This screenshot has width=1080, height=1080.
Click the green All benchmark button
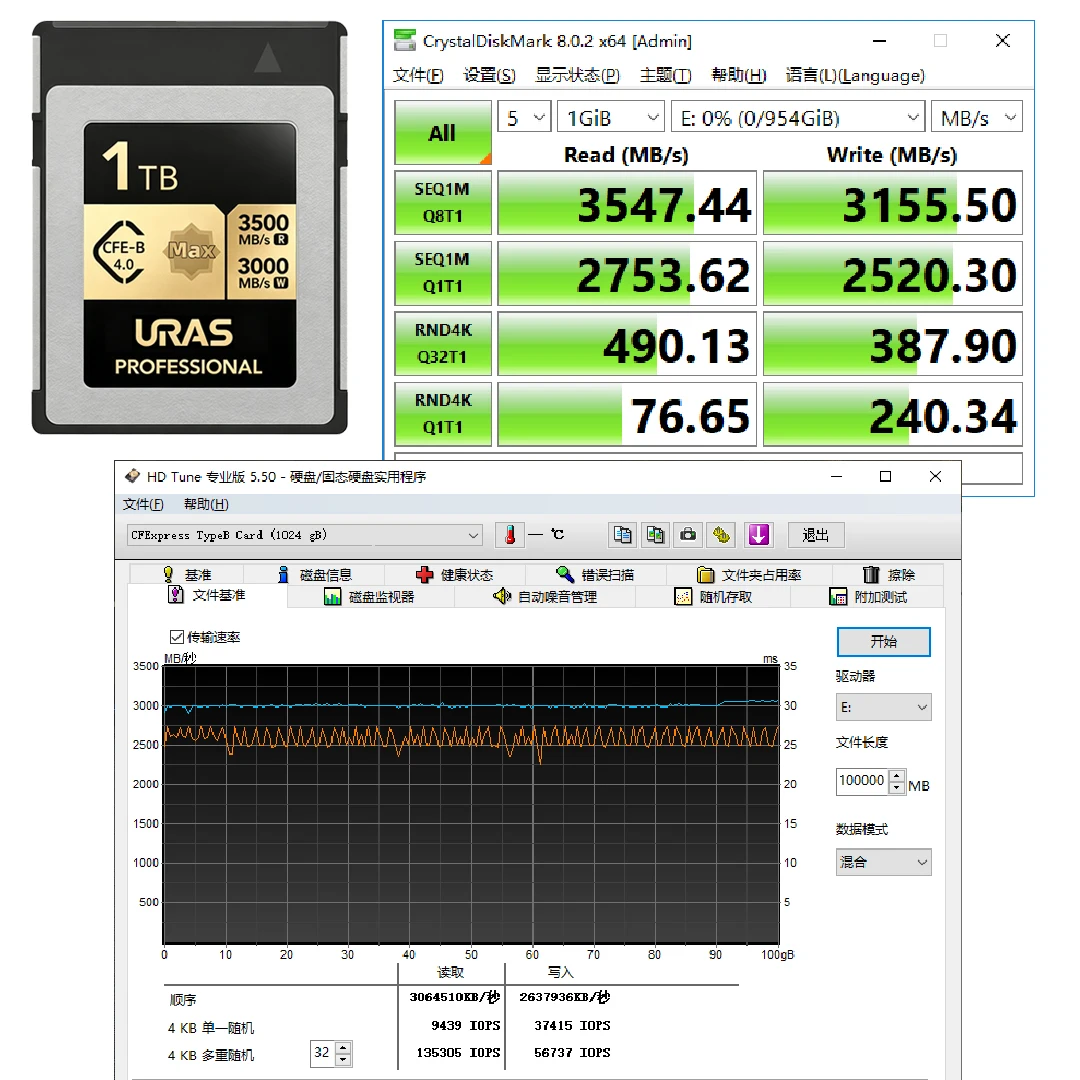[x=443, y=132]
